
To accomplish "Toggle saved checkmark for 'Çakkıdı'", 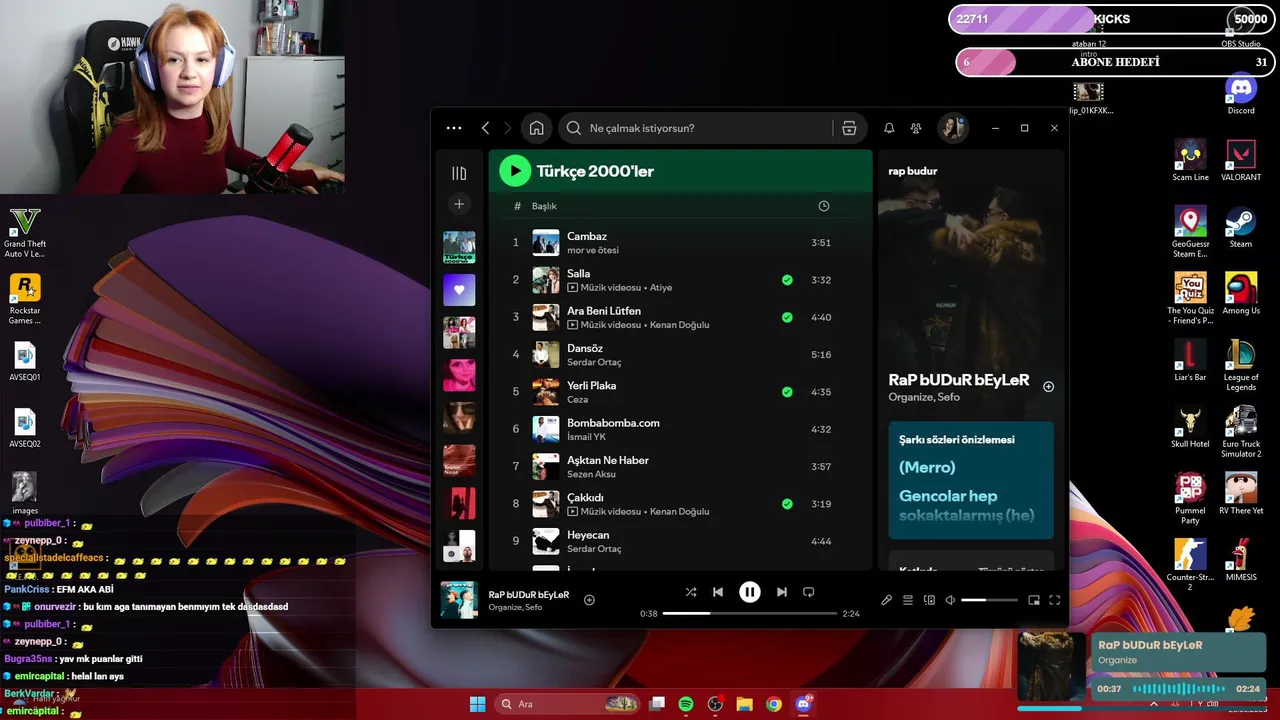I will click(787, 504).
